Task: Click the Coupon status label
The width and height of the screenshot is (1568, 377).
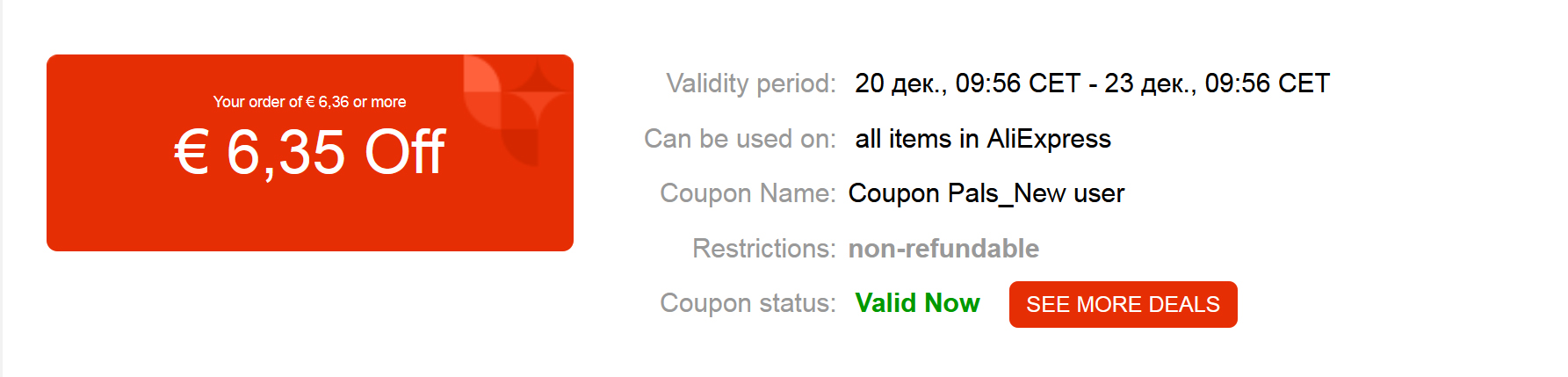Action: (x=748, y=303)
